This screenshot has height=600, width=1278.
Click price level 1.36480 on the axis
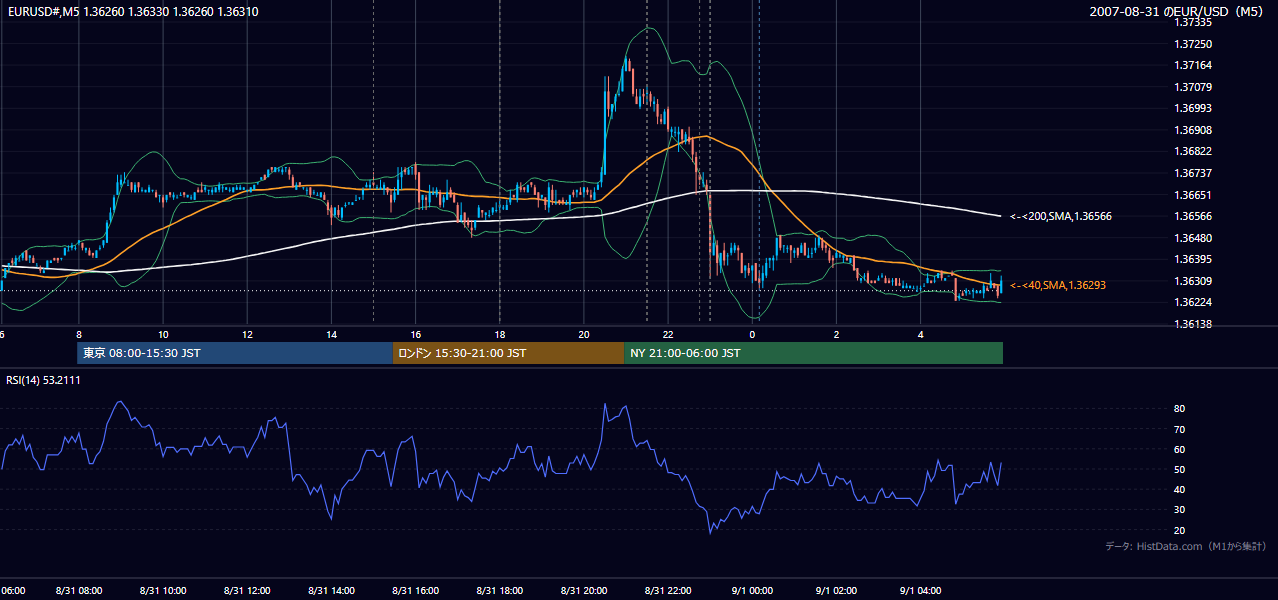click(1192, 238)
